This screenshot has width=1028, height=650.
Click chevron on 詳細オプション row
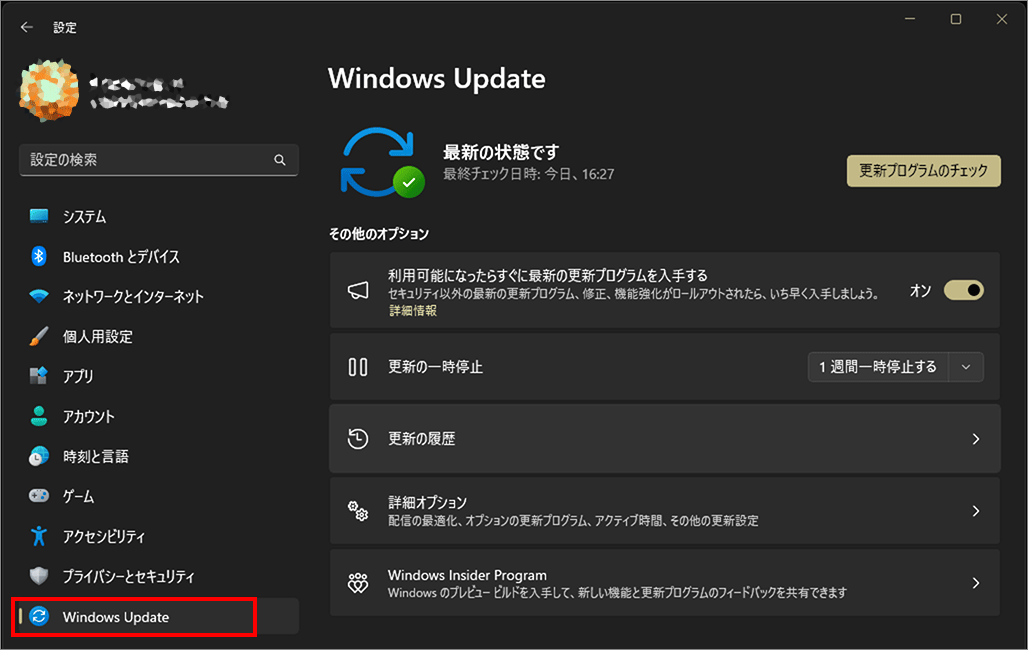pos(976,511)
